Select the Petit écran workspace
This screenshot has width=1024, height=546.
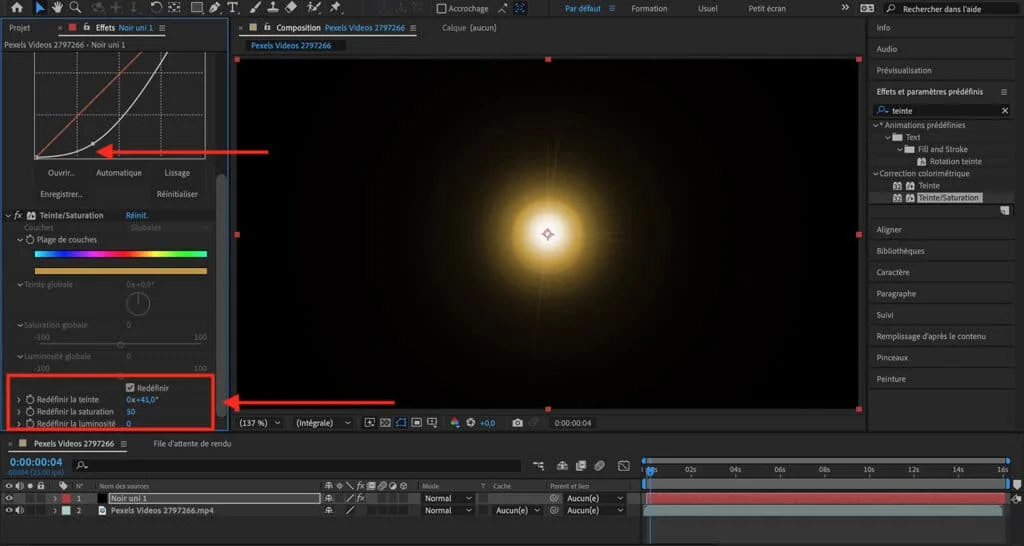click(767, 8)
